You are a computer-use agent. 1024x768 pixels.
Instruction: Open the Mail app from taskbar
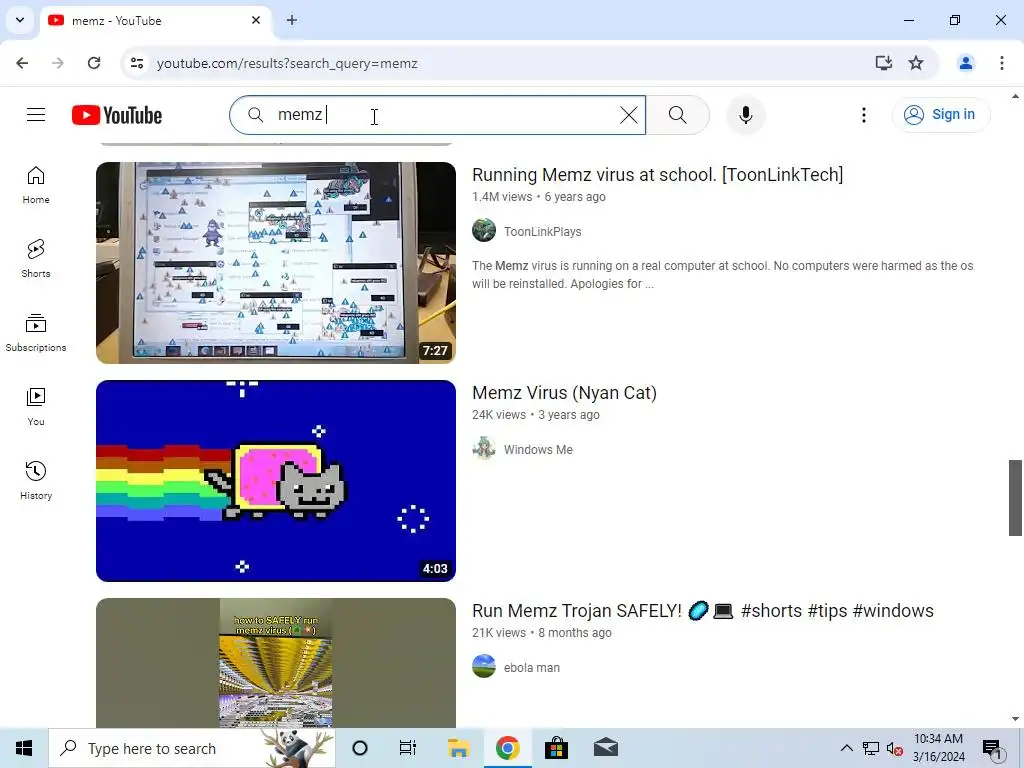click(606, 748)
